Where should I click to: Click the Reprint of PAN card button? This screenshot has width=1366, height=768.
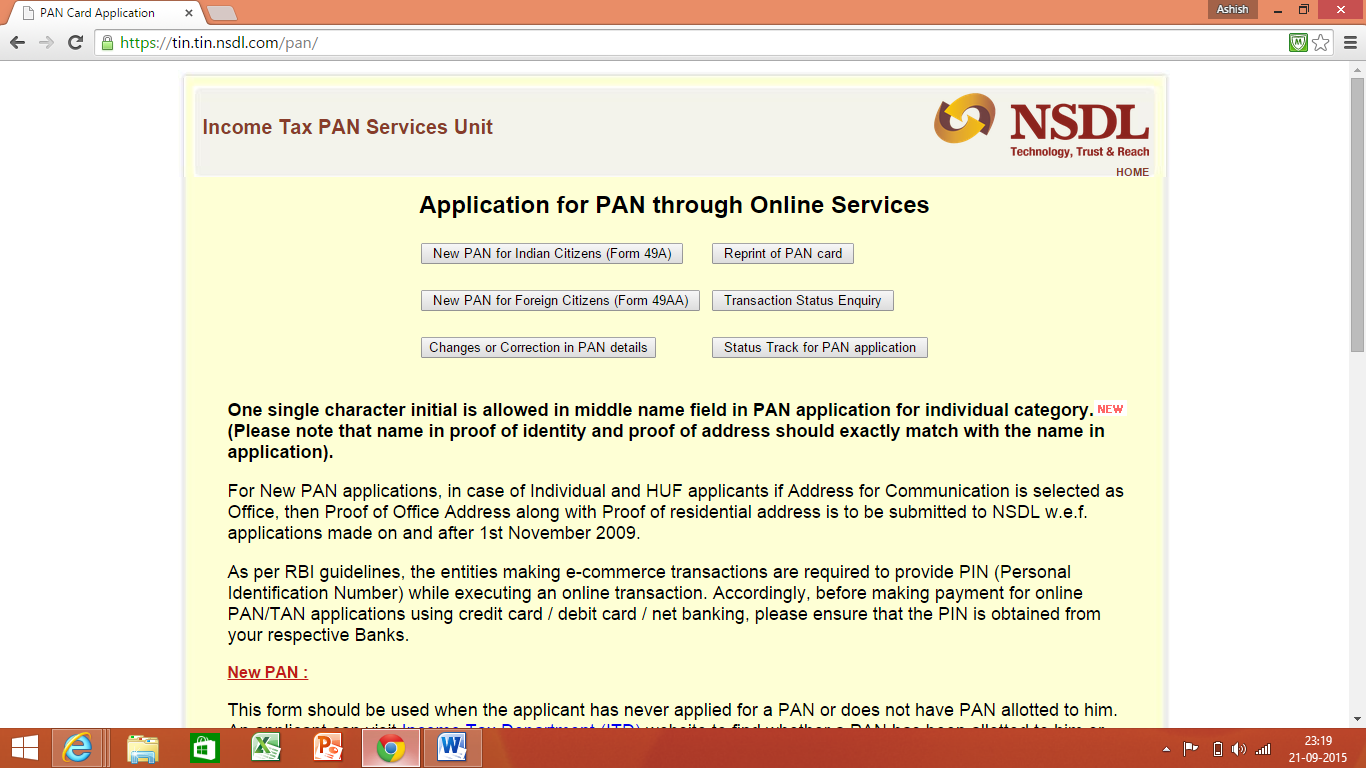pos(783,254)
